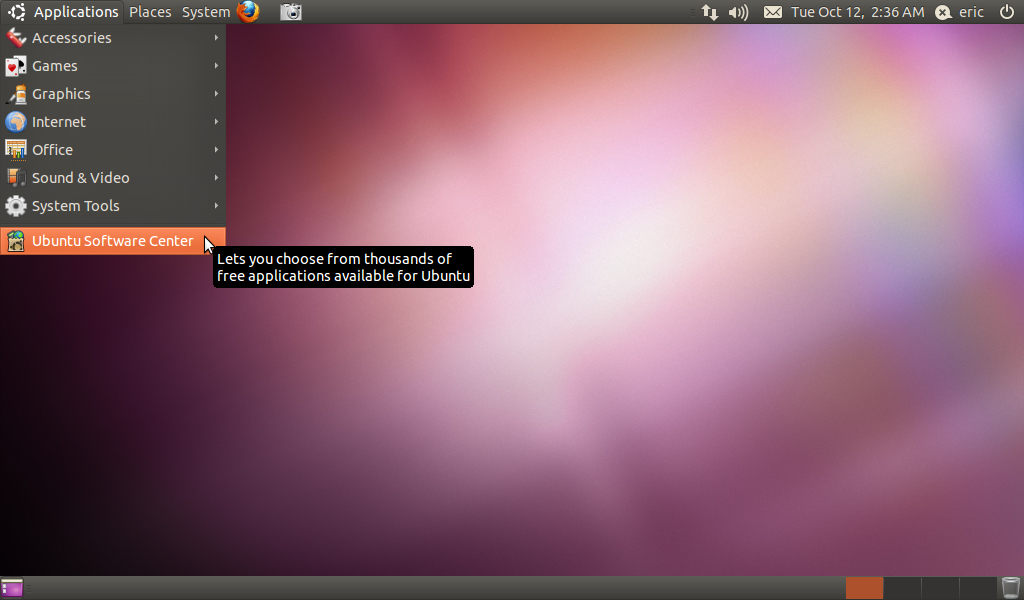Open the eric user menu
The image size is (1024, 600).
[971, 12]
